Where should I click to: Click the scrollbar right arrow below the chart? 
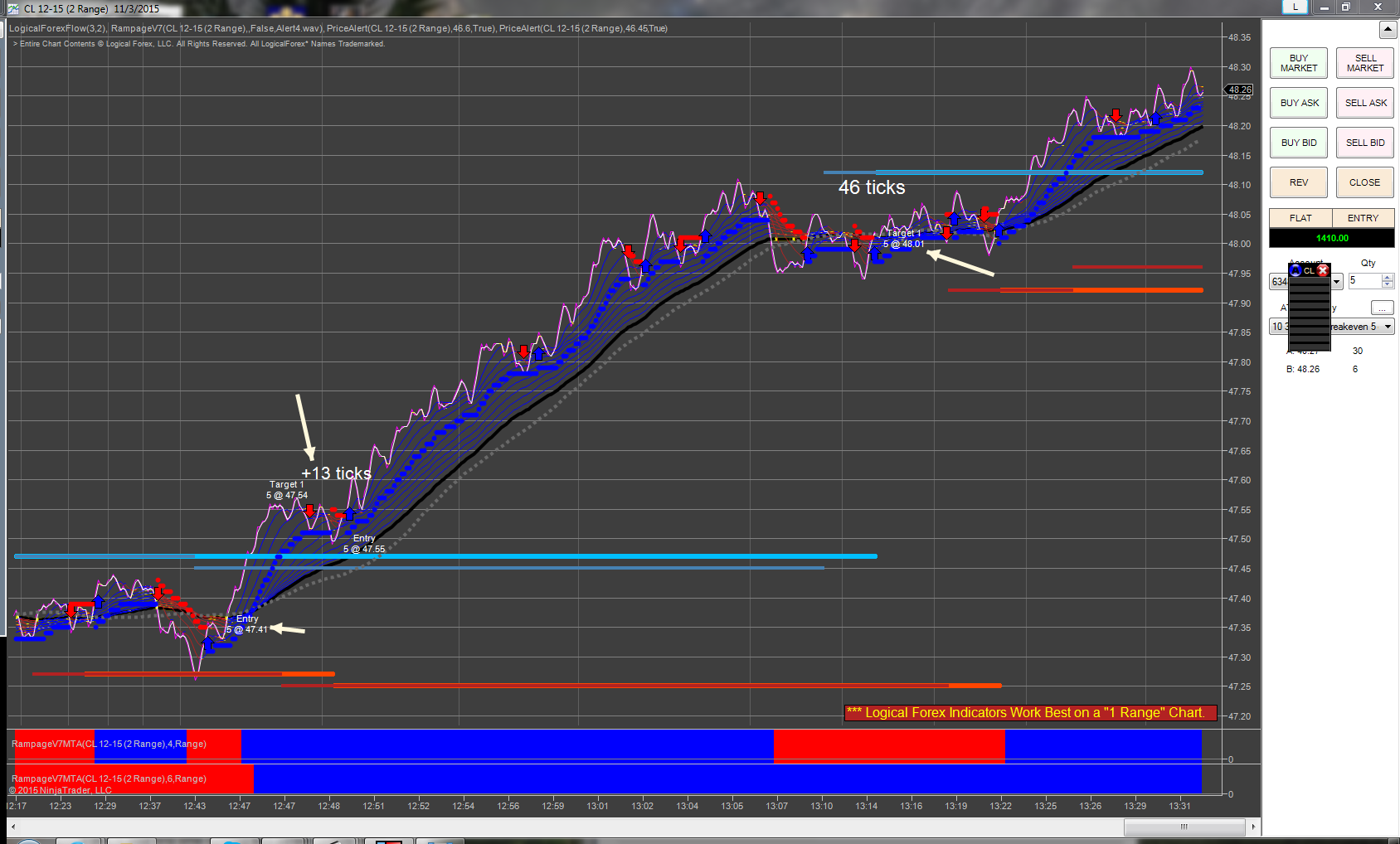pos(1253,827)
